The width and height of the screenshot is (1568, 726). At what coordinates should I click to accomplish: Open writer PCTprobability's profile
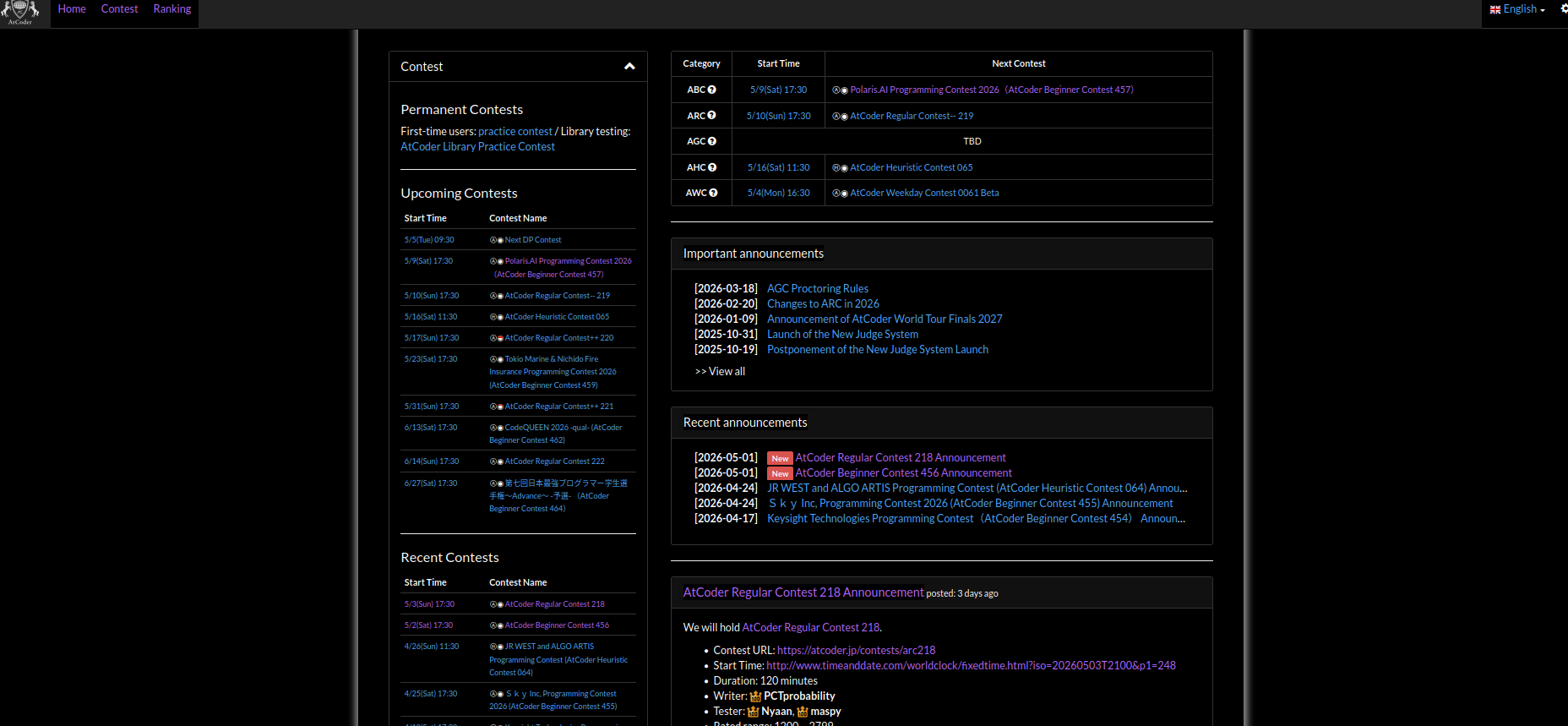(x=799, y=696)
